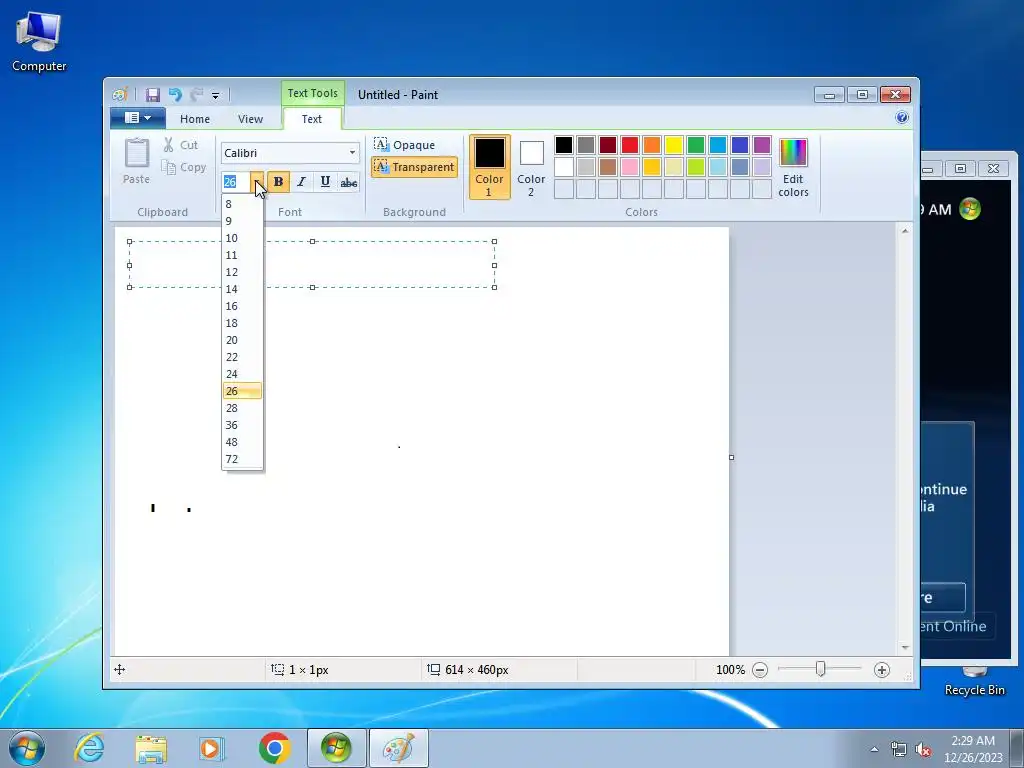Select Color 1 foreground button
Screen dimensions: 1024x768
(489, 167)
